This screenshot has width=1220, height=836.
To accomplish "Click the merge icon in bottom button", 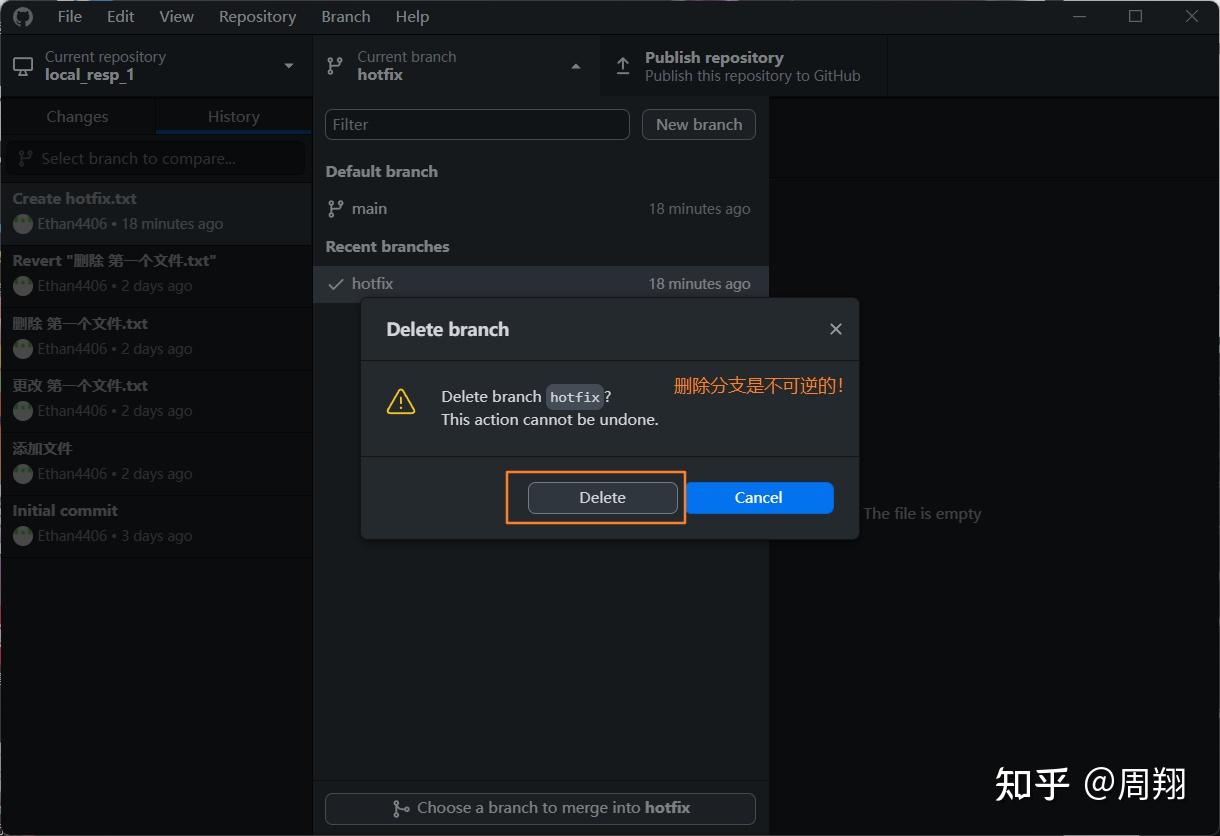I will [x=401, y=808].
